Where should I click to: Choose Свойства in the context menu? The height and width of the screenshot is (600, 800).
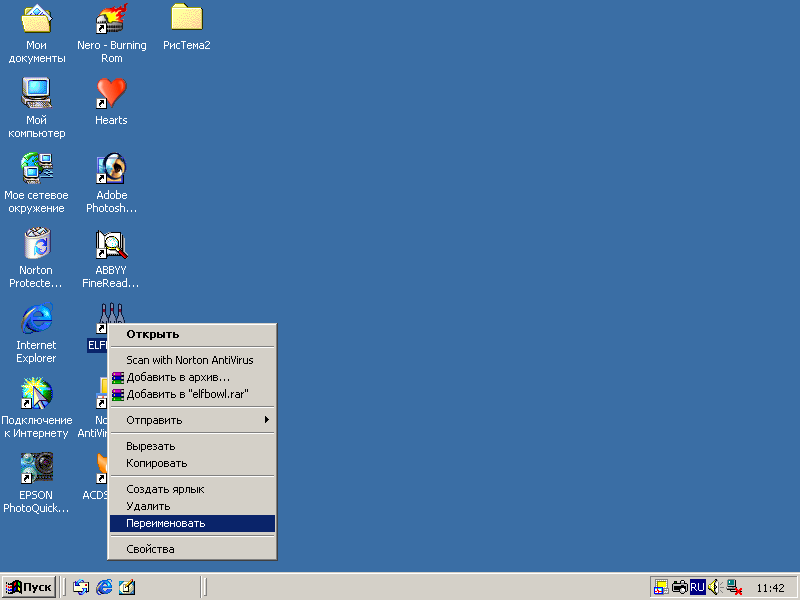pos(192,549)
